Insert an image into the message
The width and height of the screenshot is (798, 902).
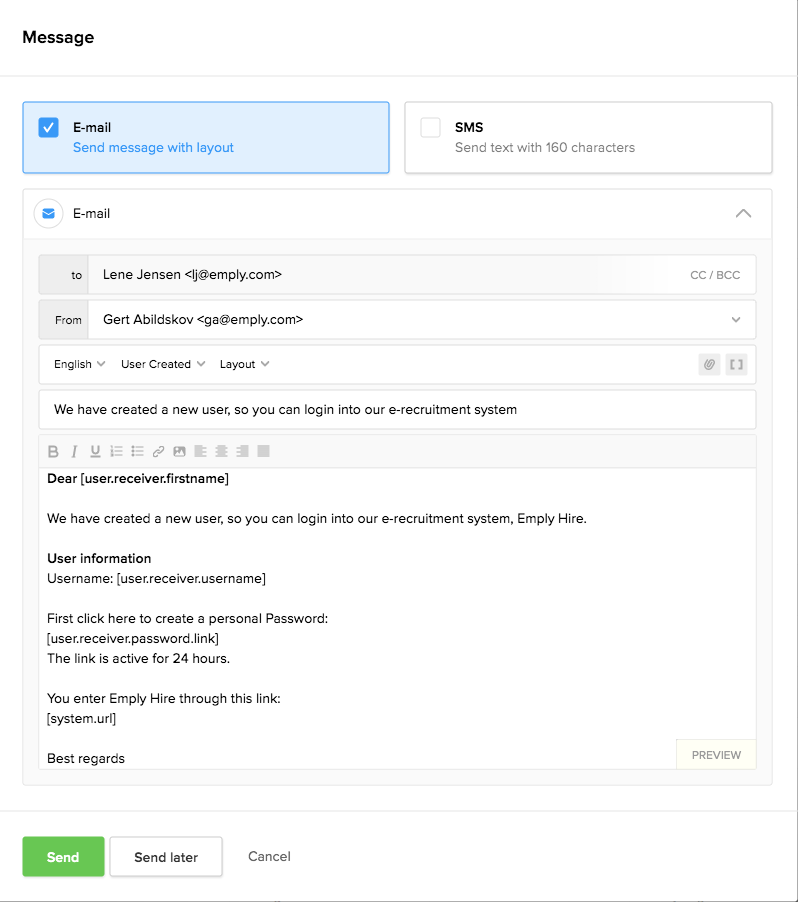pos(179,451)
